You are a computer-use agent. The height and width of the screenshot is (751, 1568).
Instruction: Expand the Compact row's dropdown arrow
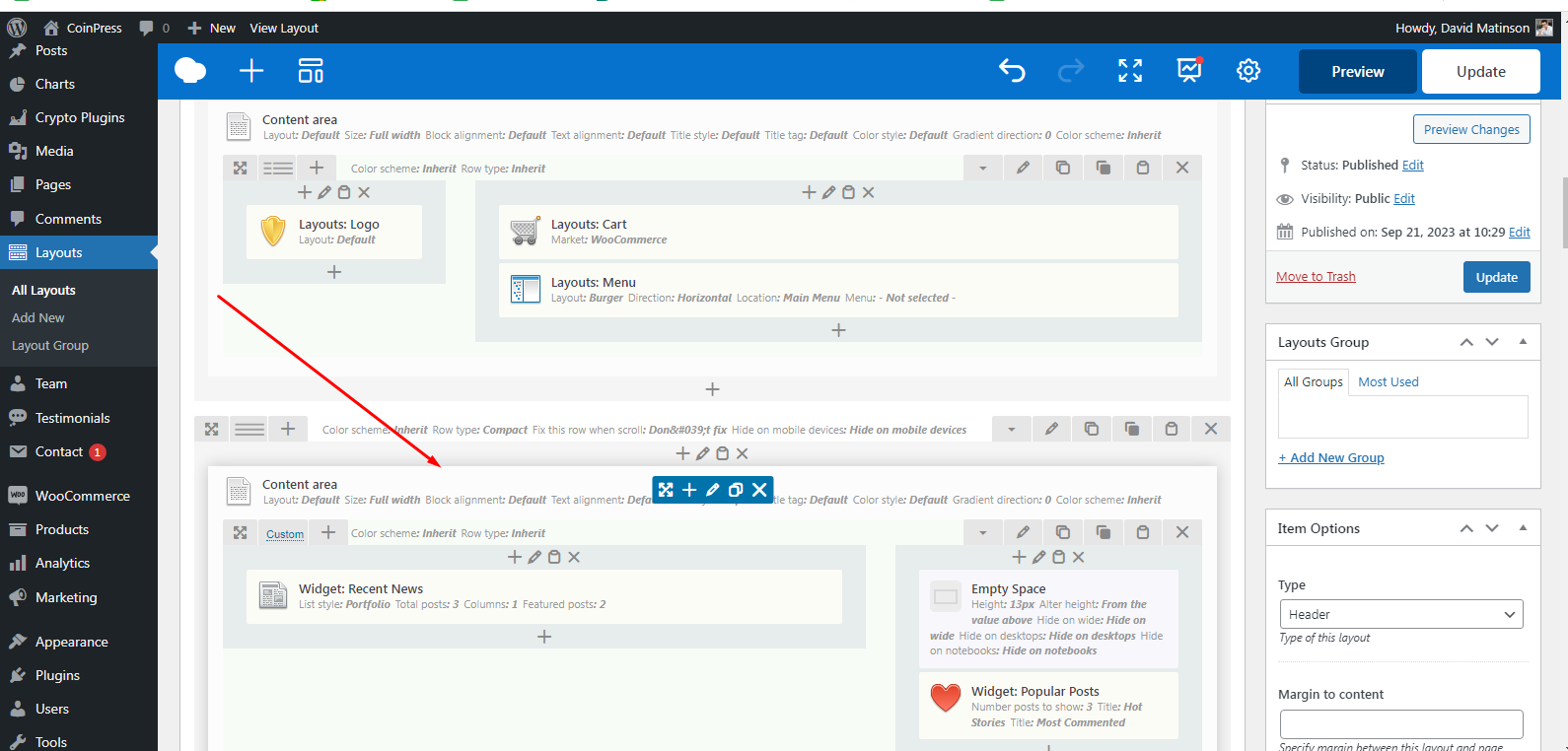[1011, 430]
